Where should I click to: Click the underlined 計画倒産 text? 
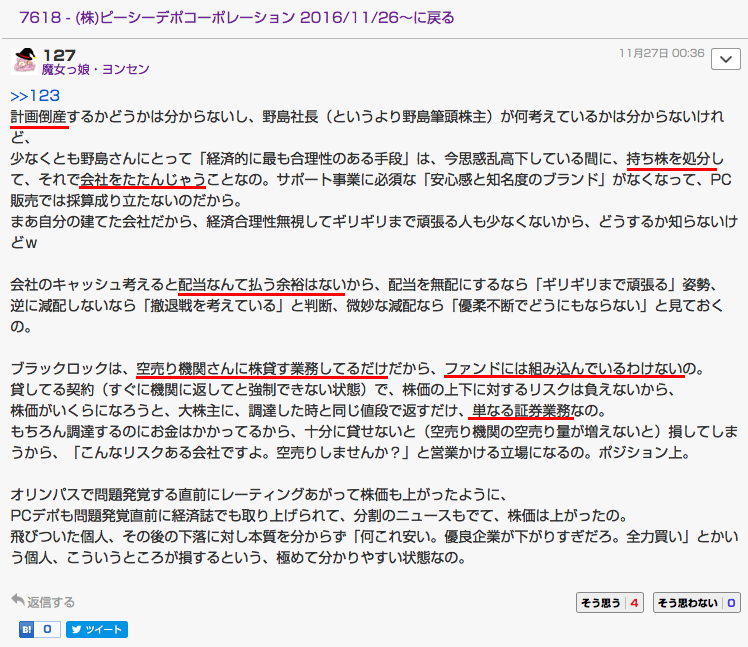coord(40,117)
